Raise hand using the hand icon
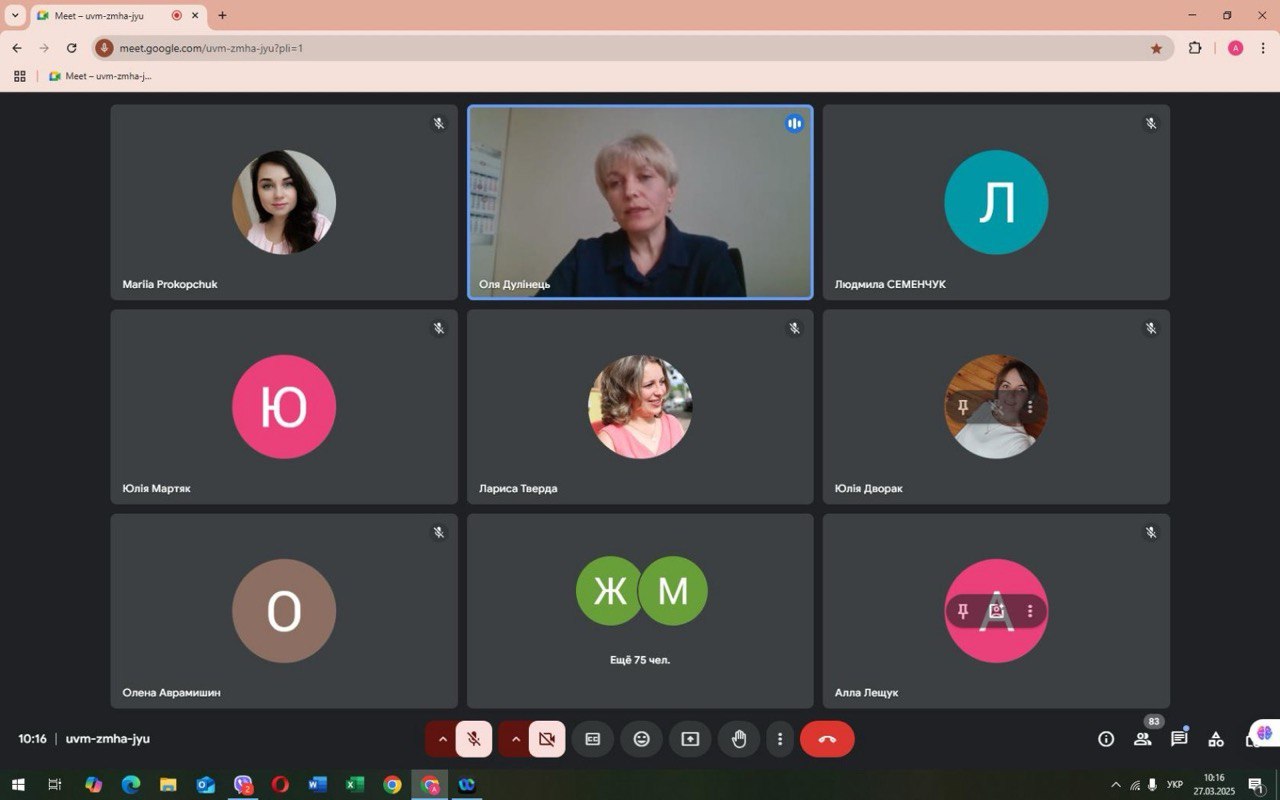1280x800 pixels. click(739, 739)
